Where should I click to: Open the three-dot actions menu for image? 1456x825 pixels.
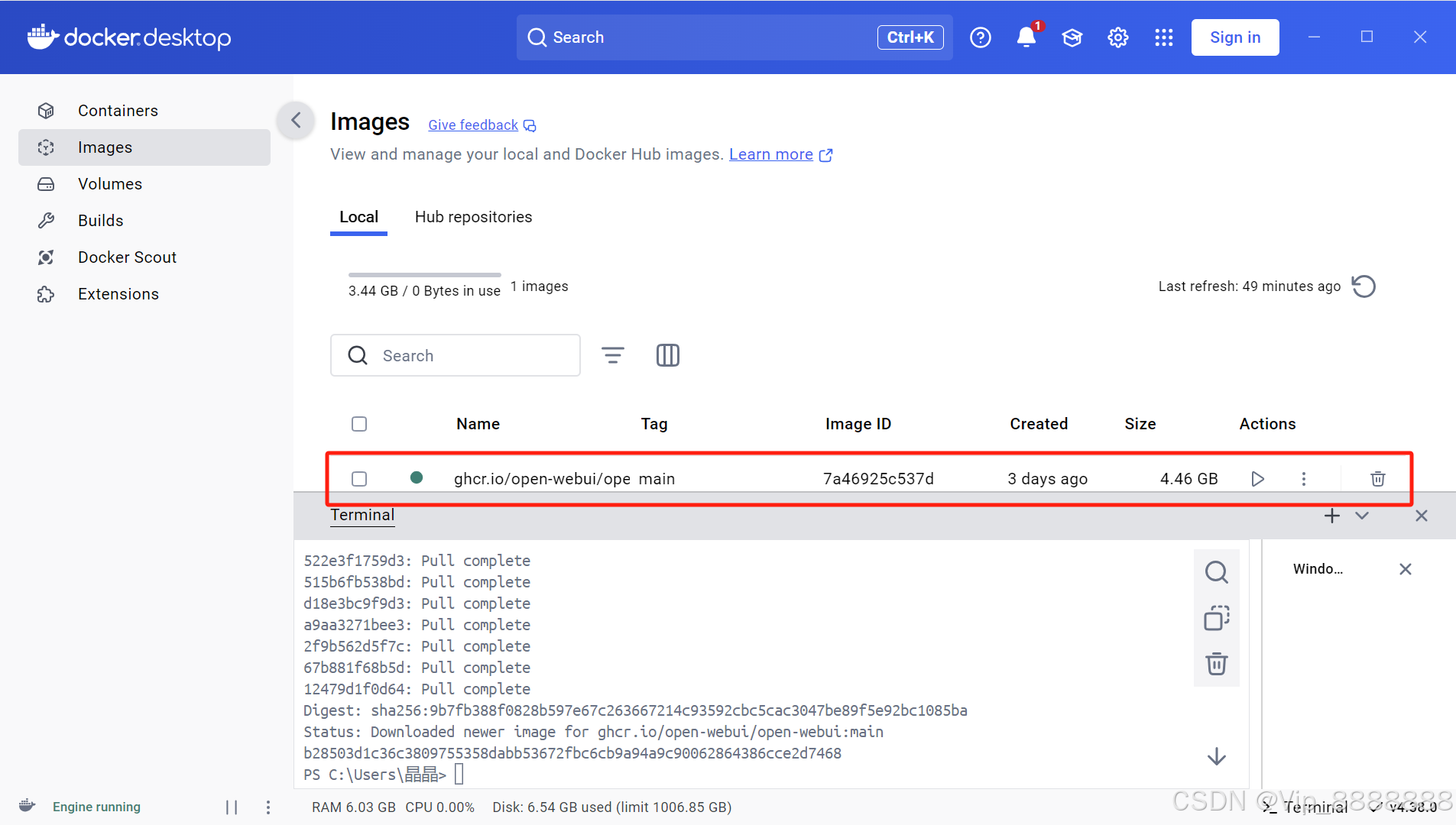1304,479
